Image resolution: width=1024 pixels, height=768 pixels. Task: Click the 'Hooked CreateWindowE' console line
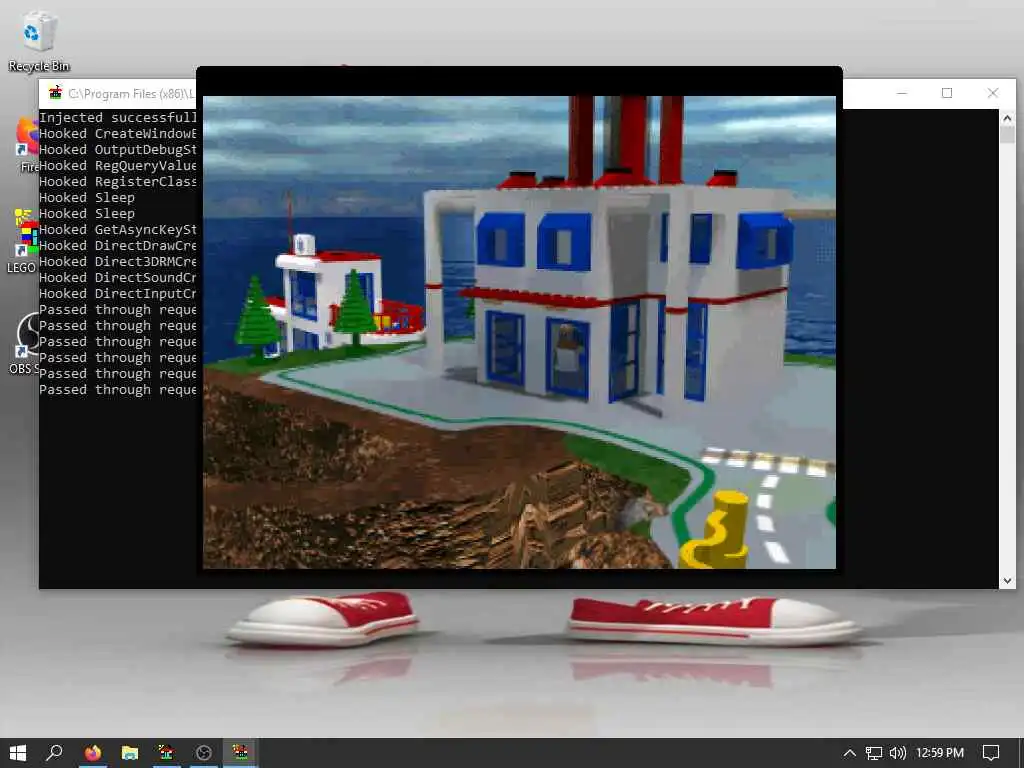pos(118,133)
